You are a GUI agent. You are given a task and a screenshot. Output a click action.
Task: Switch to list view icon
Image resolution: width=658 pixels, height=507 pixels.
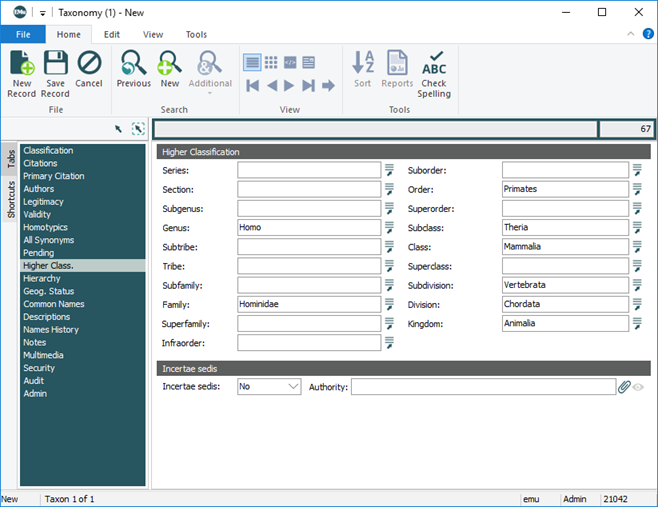tap(252, 62)
